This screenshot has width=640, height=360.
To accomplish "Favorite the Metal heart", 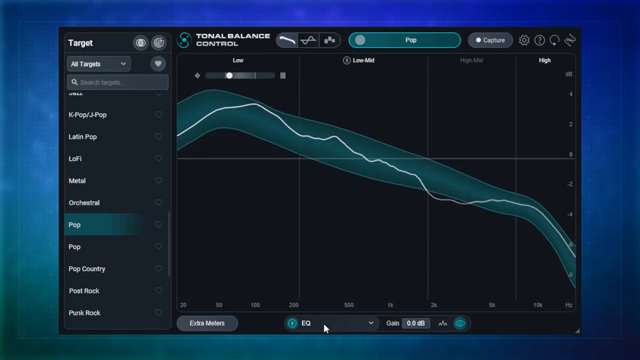I will pyautogui.click(x=158, y=180).
